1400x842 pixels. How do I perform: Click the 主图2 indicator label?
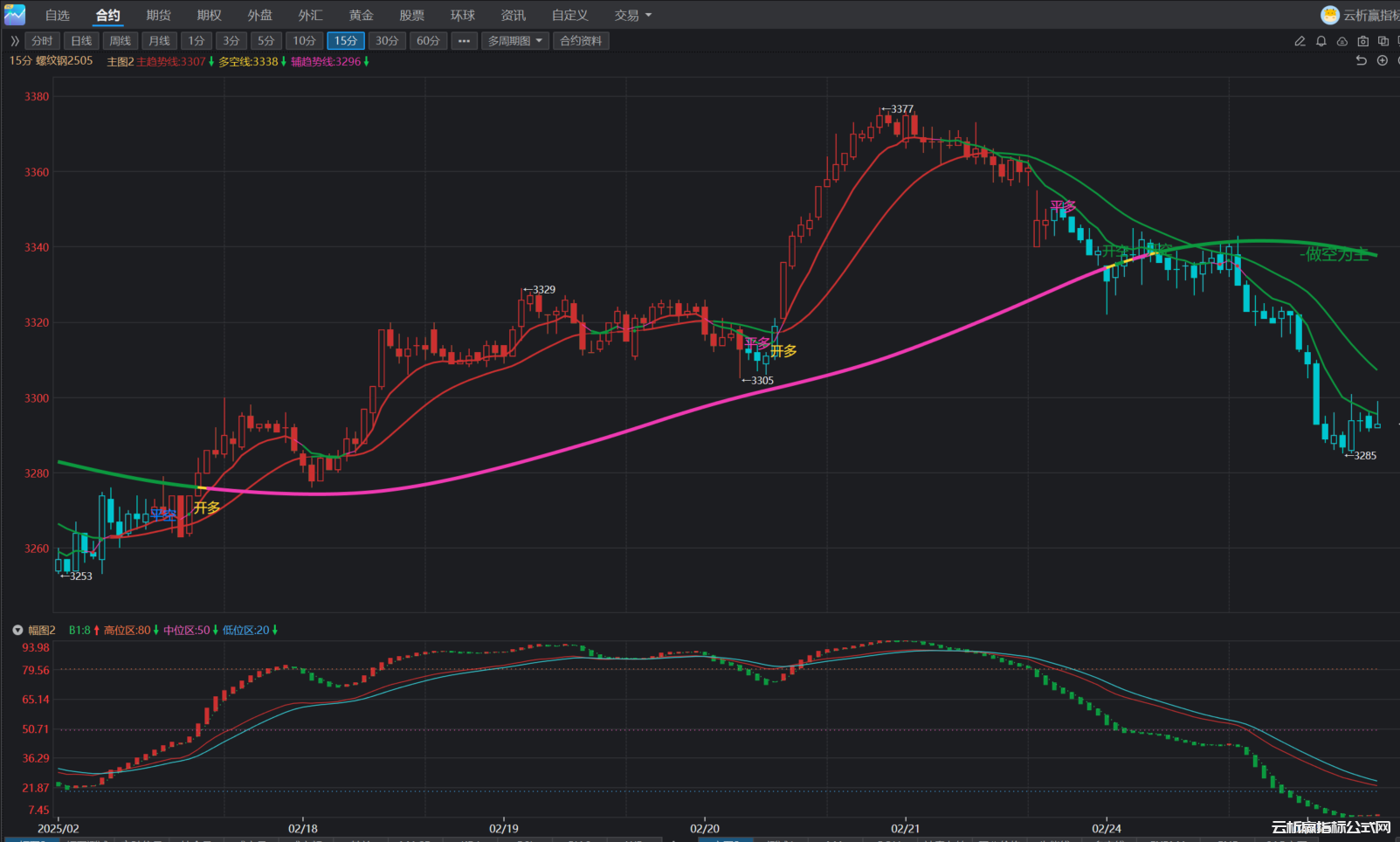click(x=121, y=62)
